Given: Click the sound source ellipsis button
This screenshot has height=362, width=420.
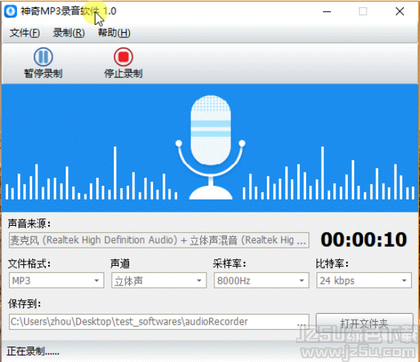Looking at the screenshot, I should [301, 241].
